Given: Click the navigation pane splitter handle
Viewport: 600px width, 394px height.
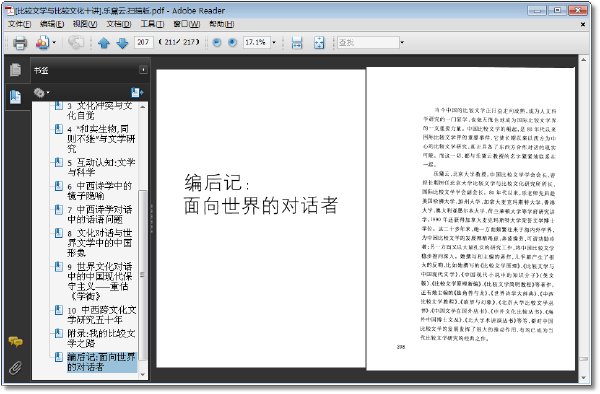Looking at the screenshot, I should pos(152,219).
